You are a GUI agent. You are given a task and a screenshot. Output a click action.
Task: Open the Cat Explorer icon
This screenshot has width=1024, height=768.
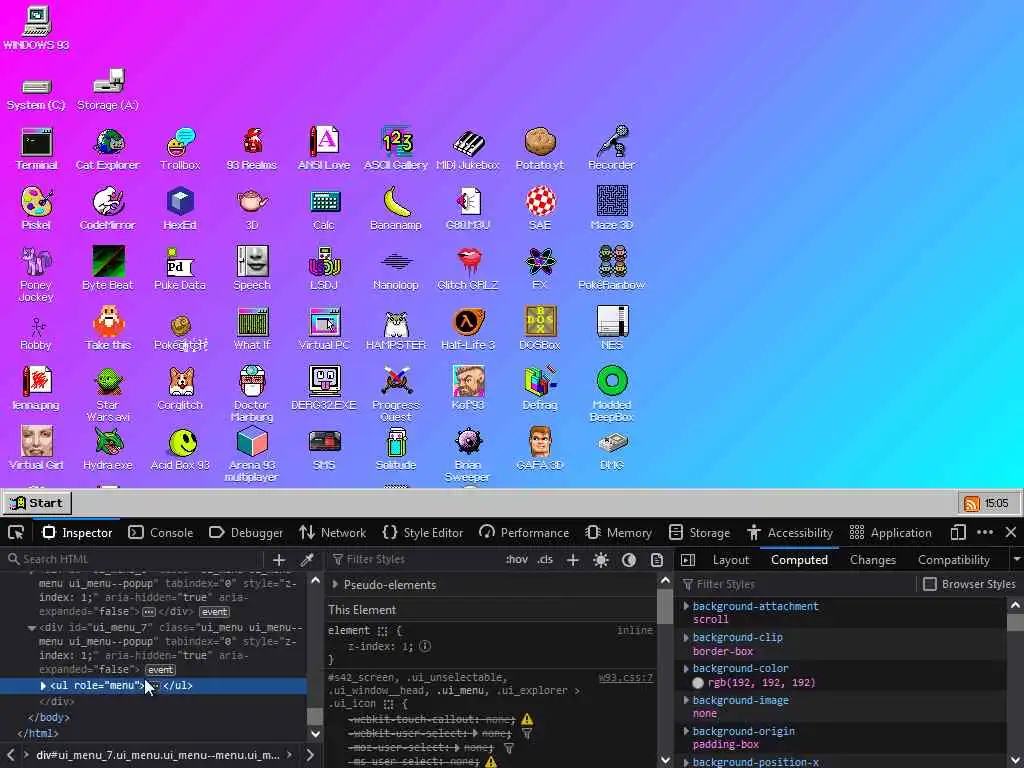[x=108, y=149]
